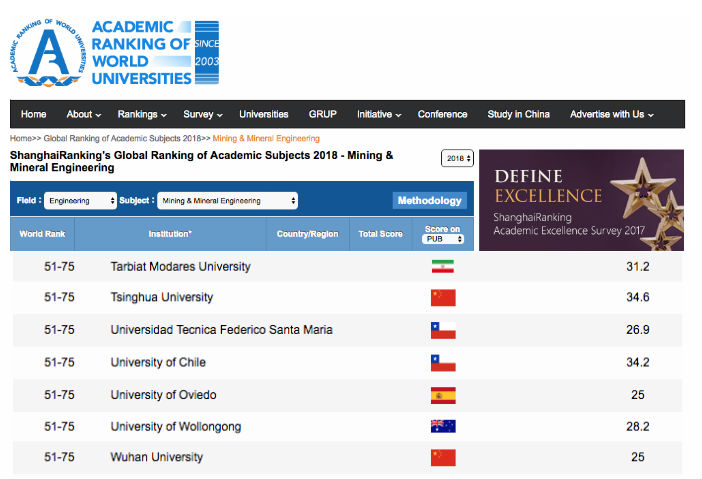Image resolution: width=702 pixels, height=479 pixels.
Task: Expand the Survey menu
Action: tap(203, 114)
